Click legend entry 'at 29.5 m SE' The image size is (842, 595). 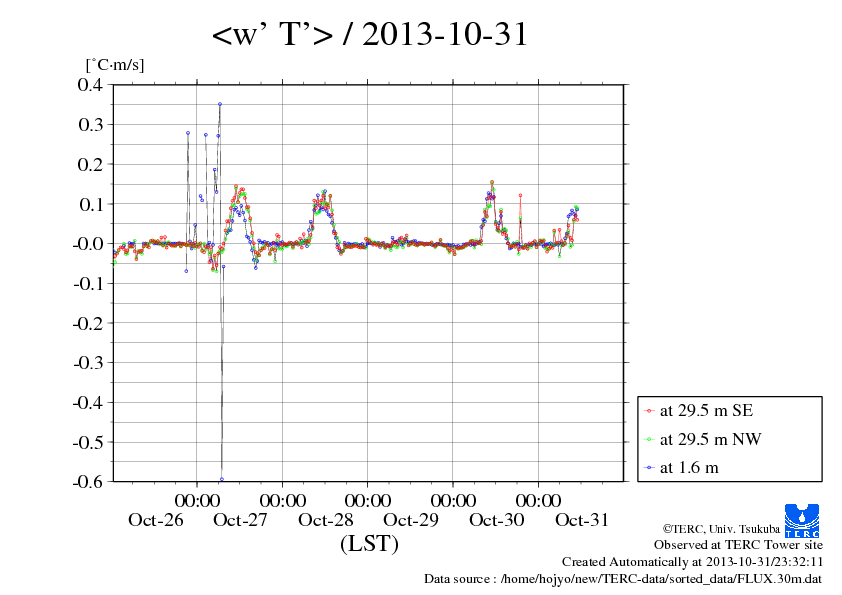[706, 411]
